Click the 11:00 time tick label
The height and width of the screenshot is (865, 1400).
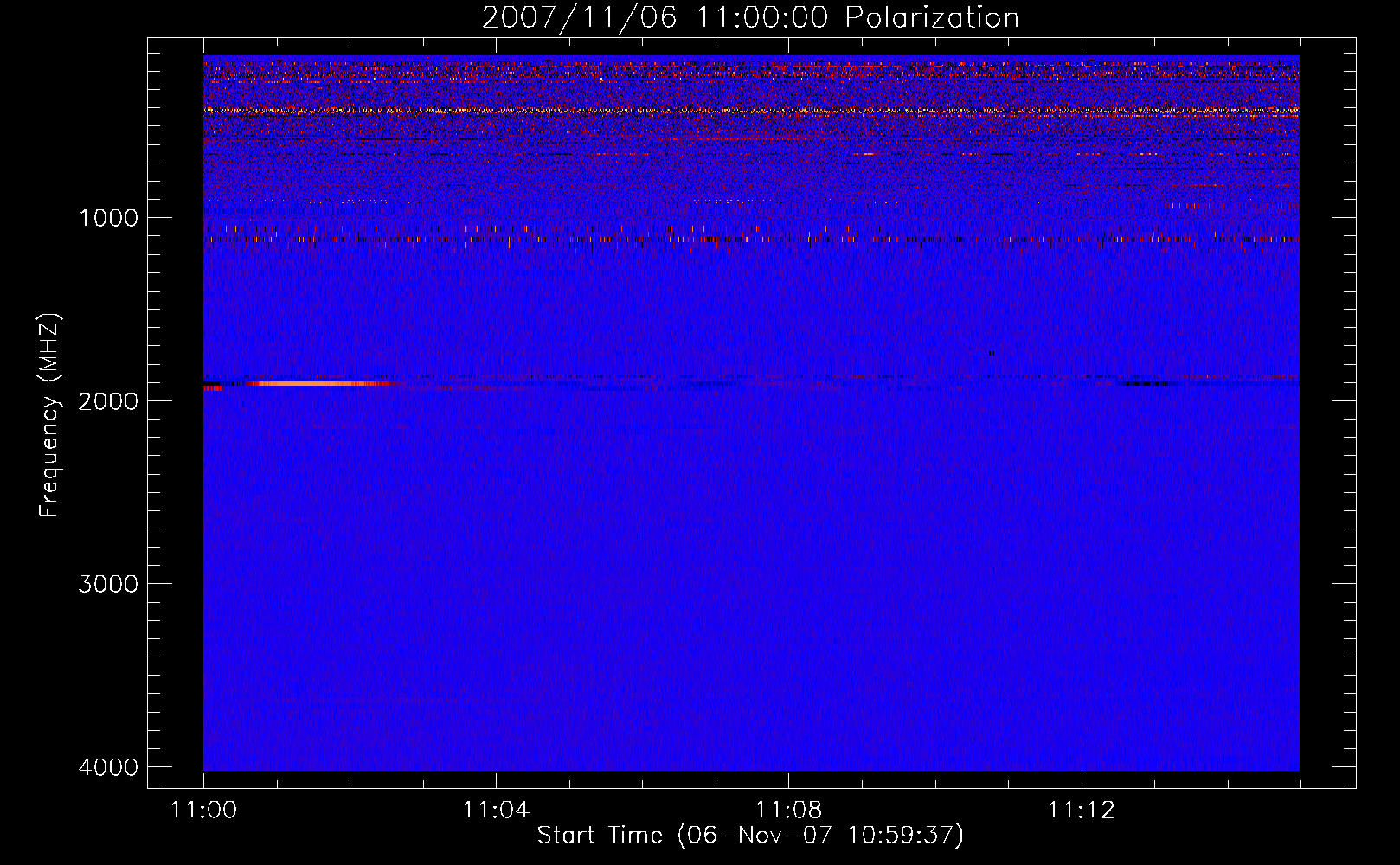click(203, 811)
